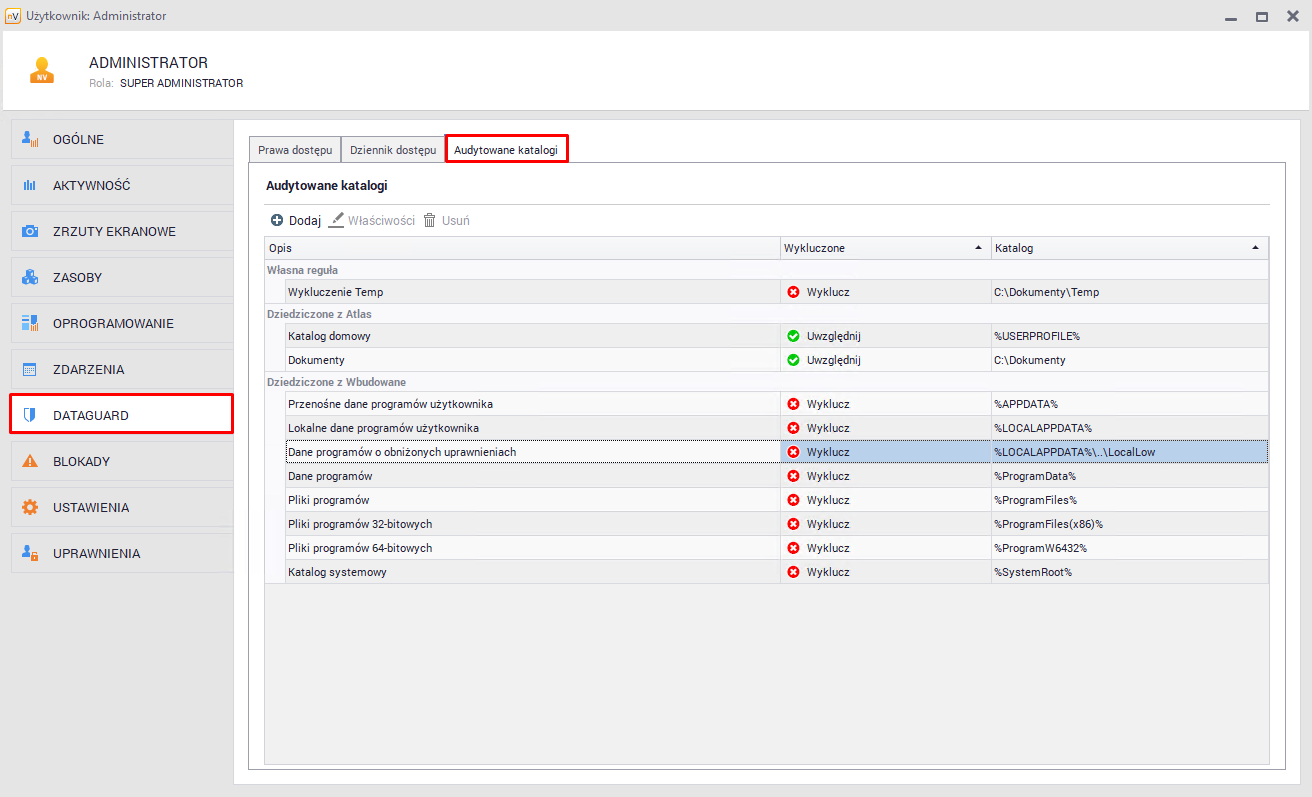Click the Dodaj button
Screen dimensions: 1312x797
(296, 221)
